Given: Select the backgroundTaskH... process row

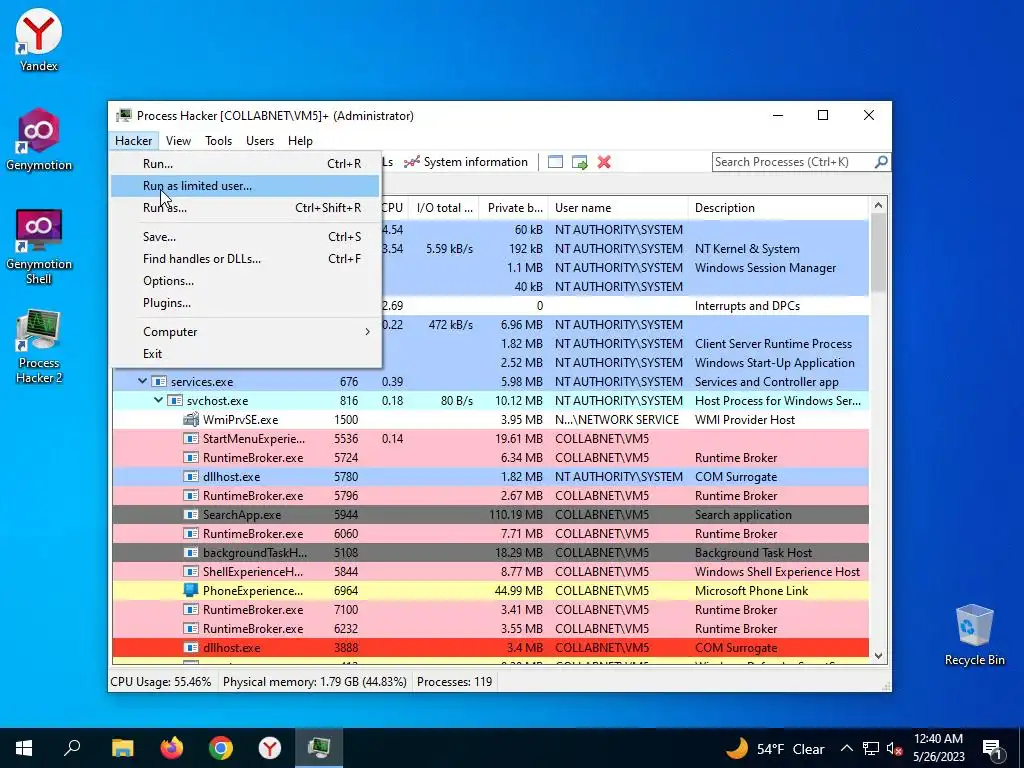Looking at the screenshot, I should (x=490, y=552).
